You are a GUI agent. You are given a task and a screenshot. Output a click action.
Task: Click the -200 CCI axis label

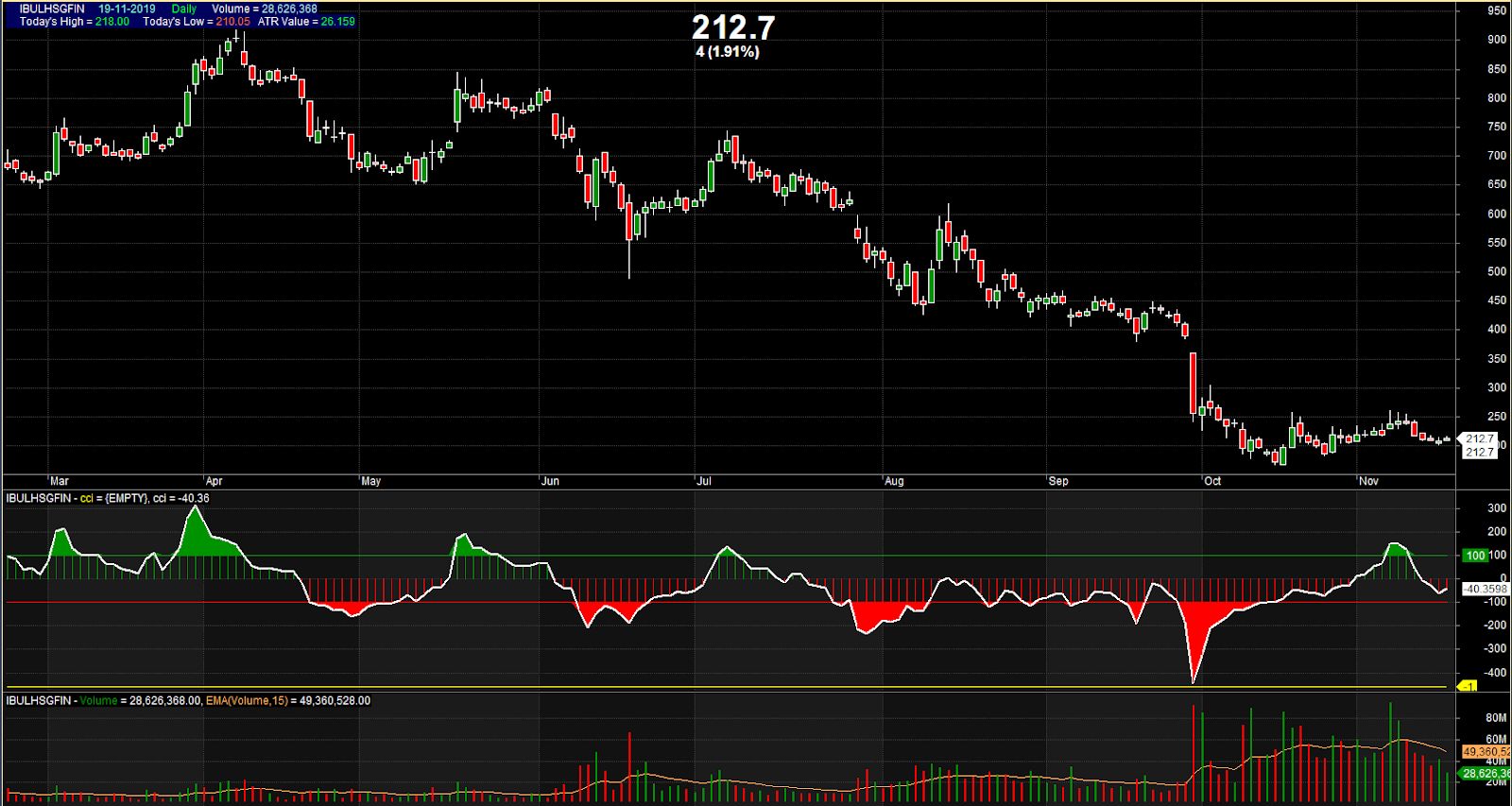tap(1494, 626)
